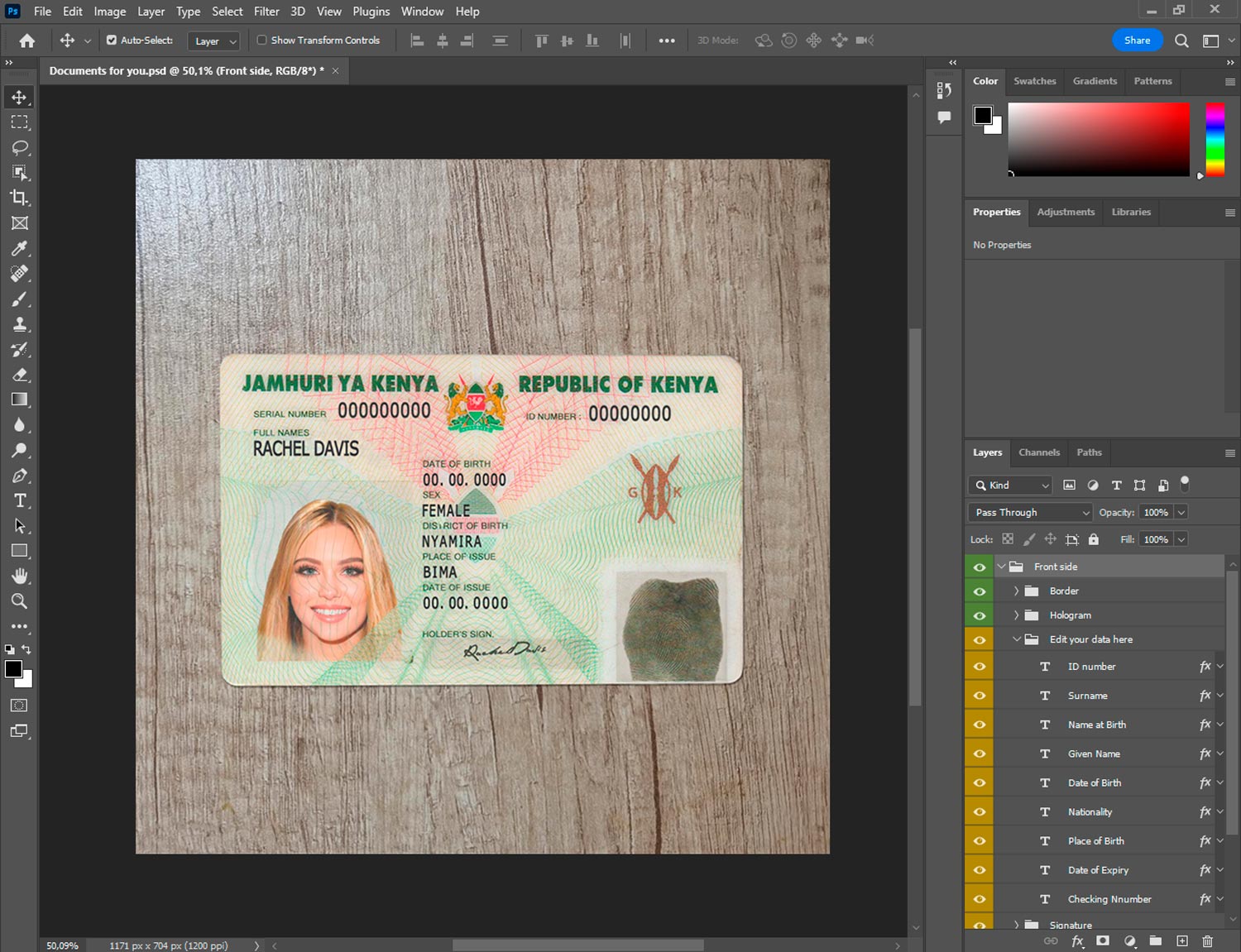
Task: Select the Lasso tool
Action: point(19,147)
